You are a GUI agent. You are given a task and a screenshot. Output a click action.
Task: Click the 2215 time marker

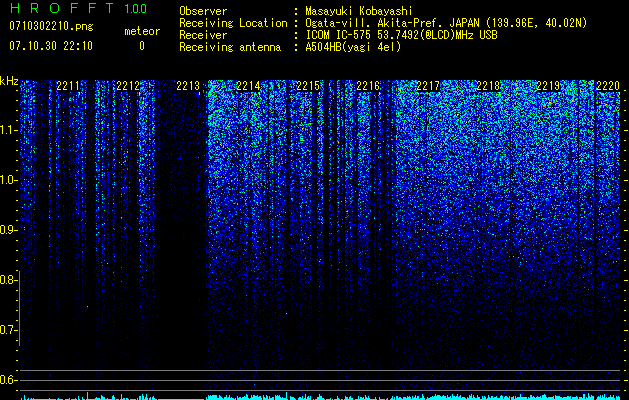308,85
